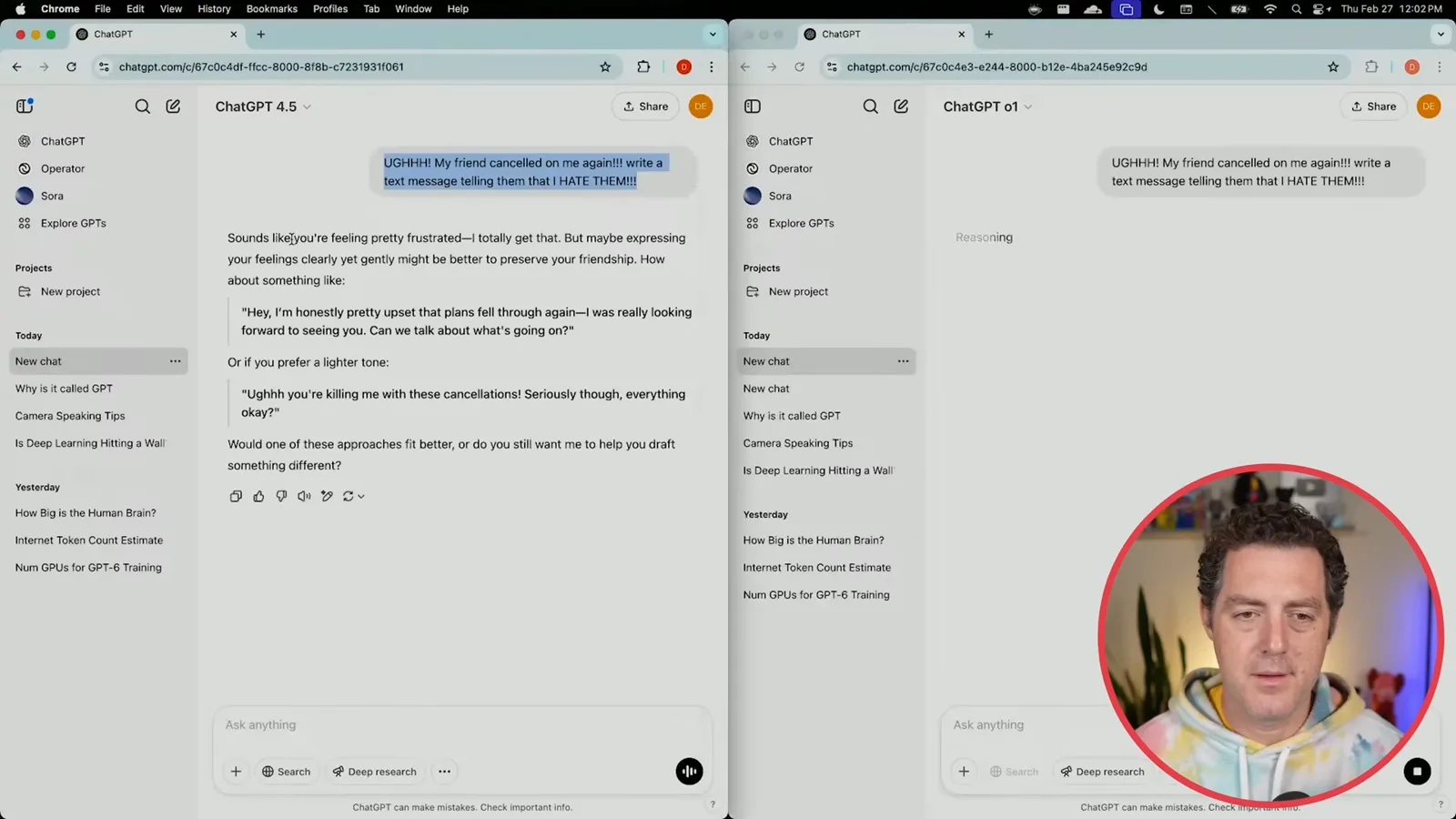Expand regenerate model switch dropdown
Viewport: 1456px width, 819px height.
tap(361, 496)
